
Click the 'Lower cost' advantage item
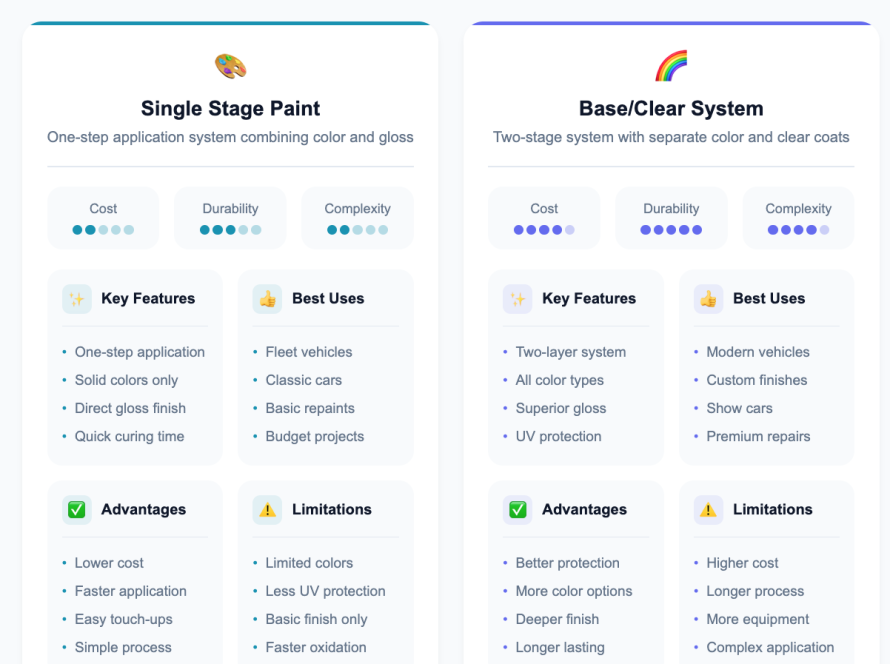coord(109,563)
